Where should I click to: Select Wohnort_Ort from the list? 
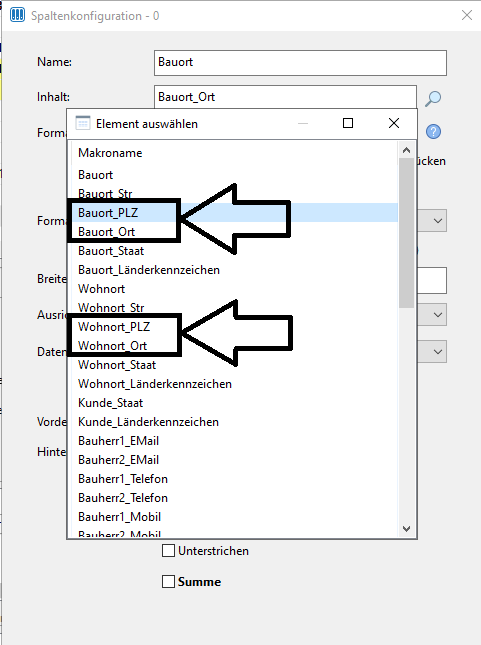coord(112,346)
